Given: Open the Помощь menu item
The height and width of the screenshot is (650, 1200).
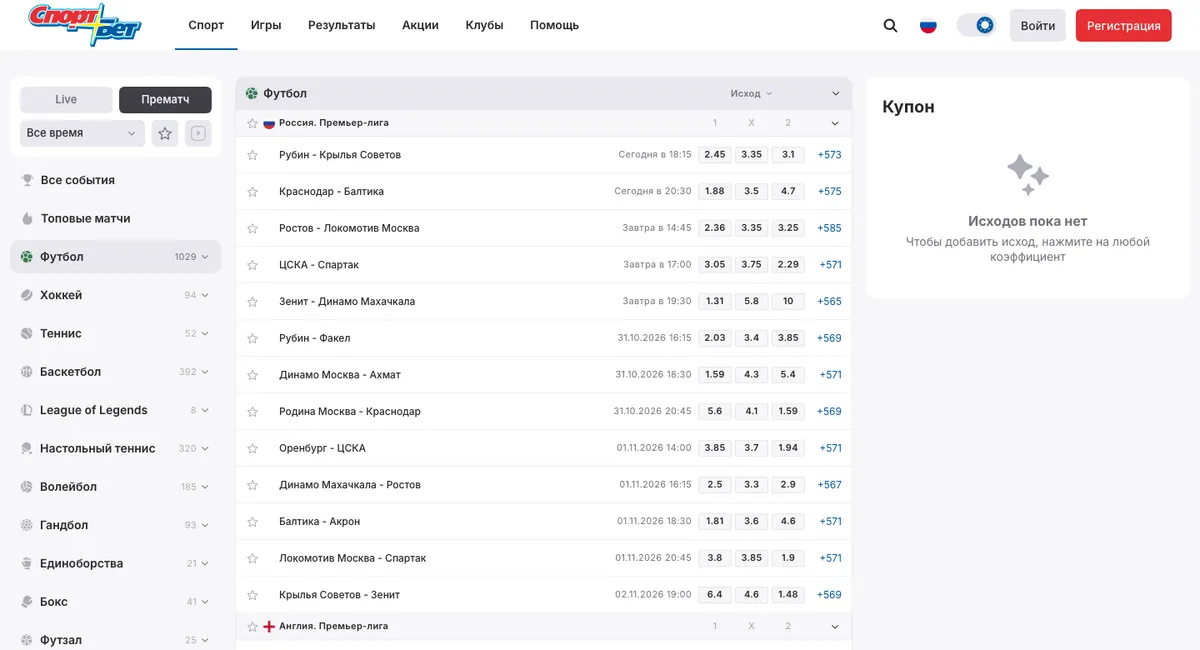Looking at the screenshot, I should coord(554,25).
